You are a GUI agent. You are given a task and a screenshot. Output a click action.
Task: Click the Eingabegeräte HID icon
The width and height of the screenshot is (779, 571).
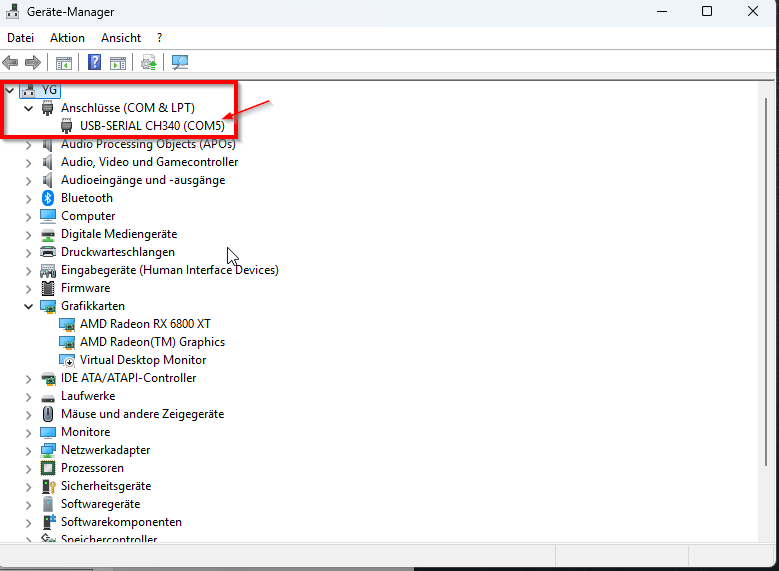click(48, 270)
